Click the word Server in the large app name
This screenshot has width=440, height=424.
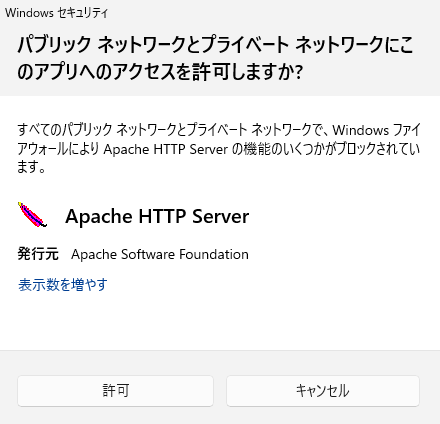(x=220, y=217)
